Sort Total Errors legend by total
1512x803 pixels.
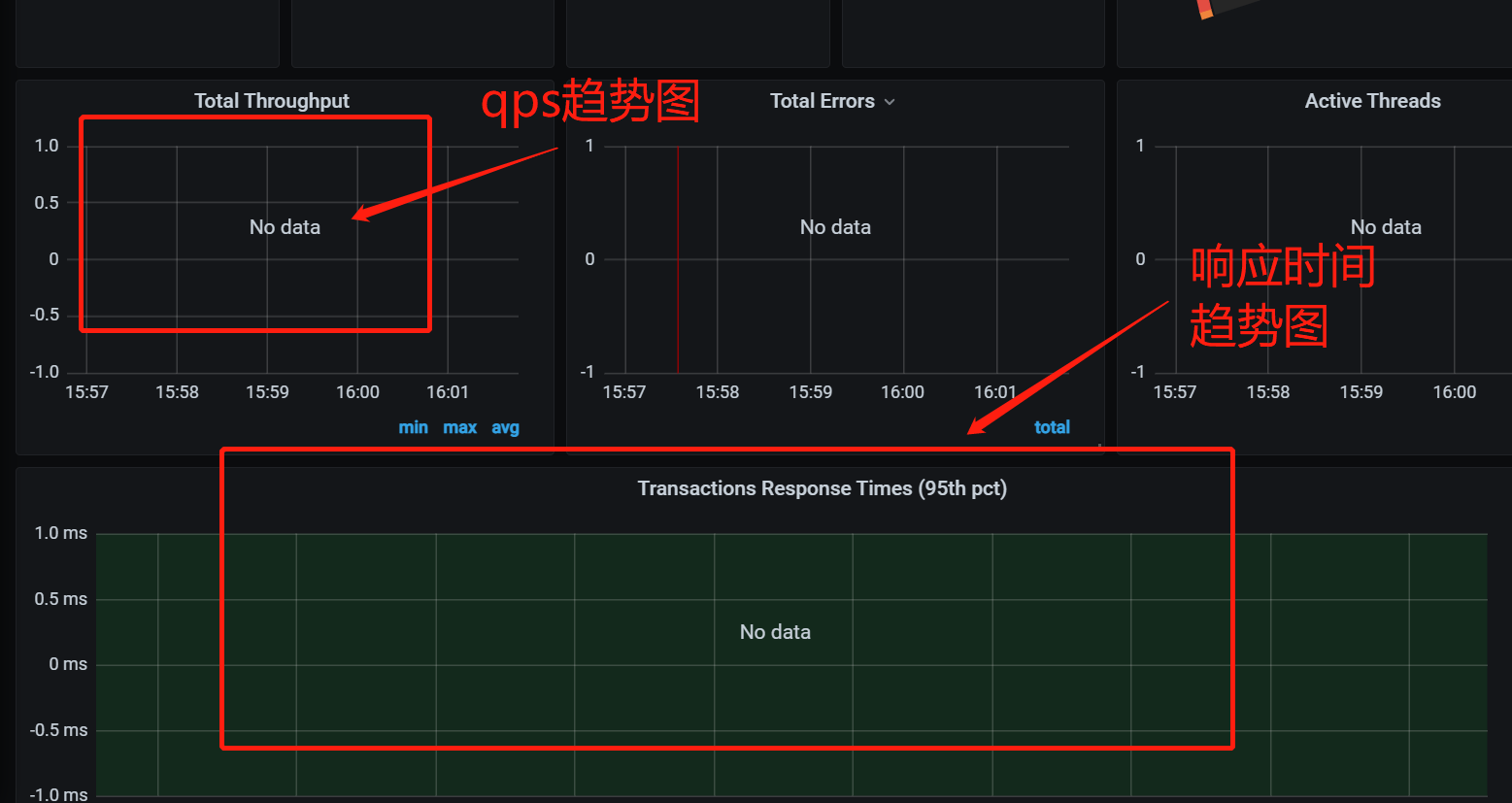(1052, 427)
